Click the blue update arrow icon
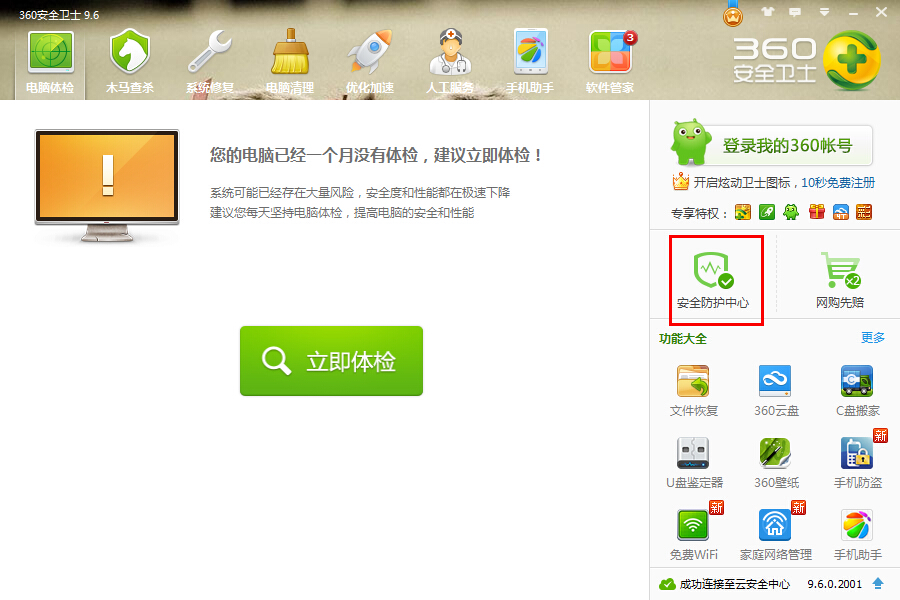 click(x=878, y=583)
